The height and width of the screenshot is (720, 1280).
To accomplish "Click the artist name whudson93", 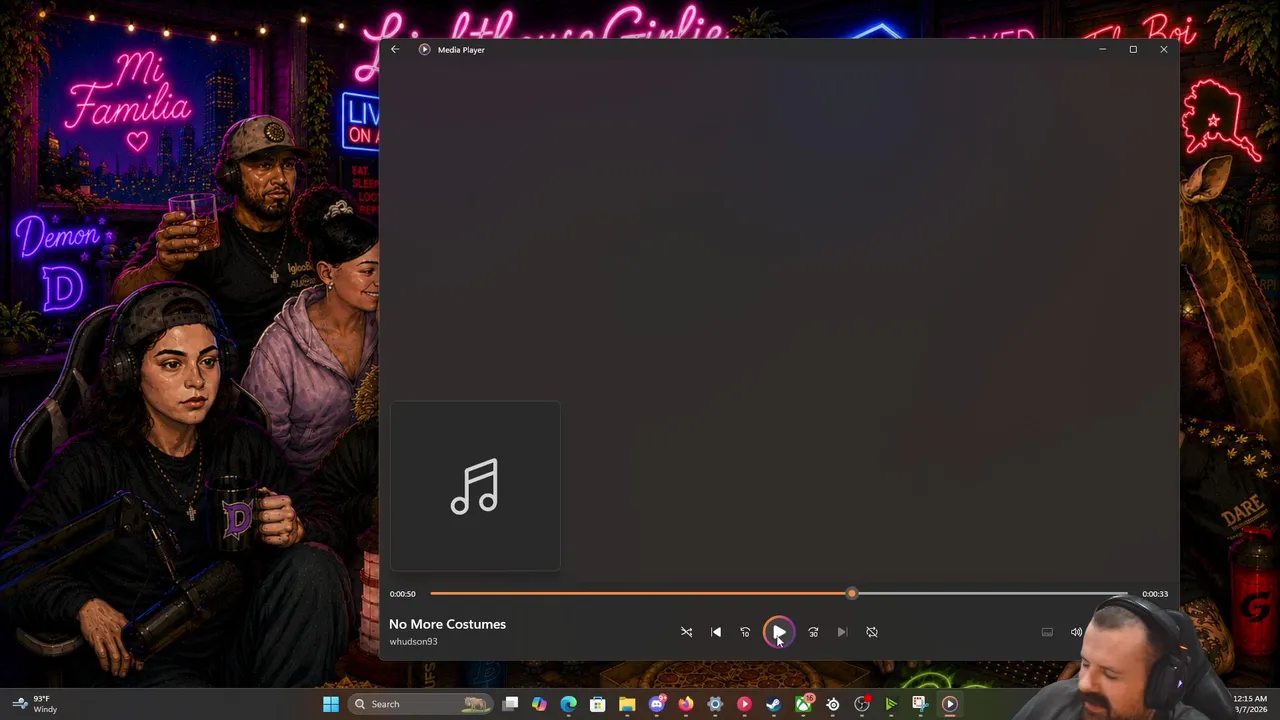I will tap(413, 642).
